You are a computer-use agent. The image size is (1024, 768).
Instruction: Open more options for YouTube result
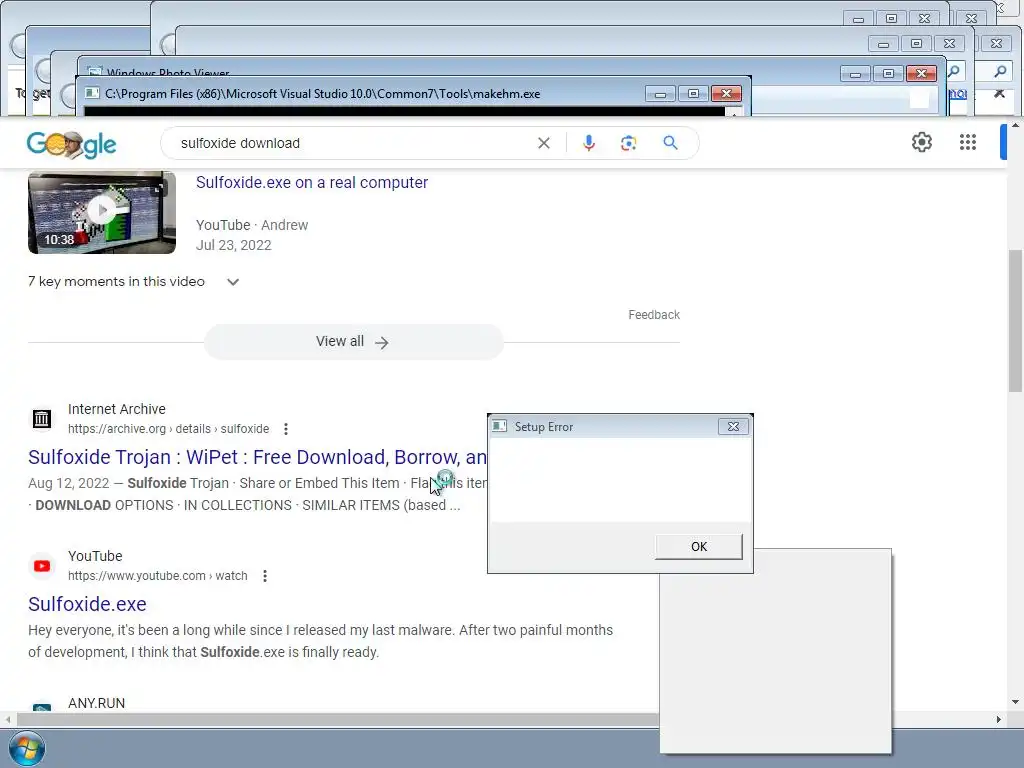264,576
